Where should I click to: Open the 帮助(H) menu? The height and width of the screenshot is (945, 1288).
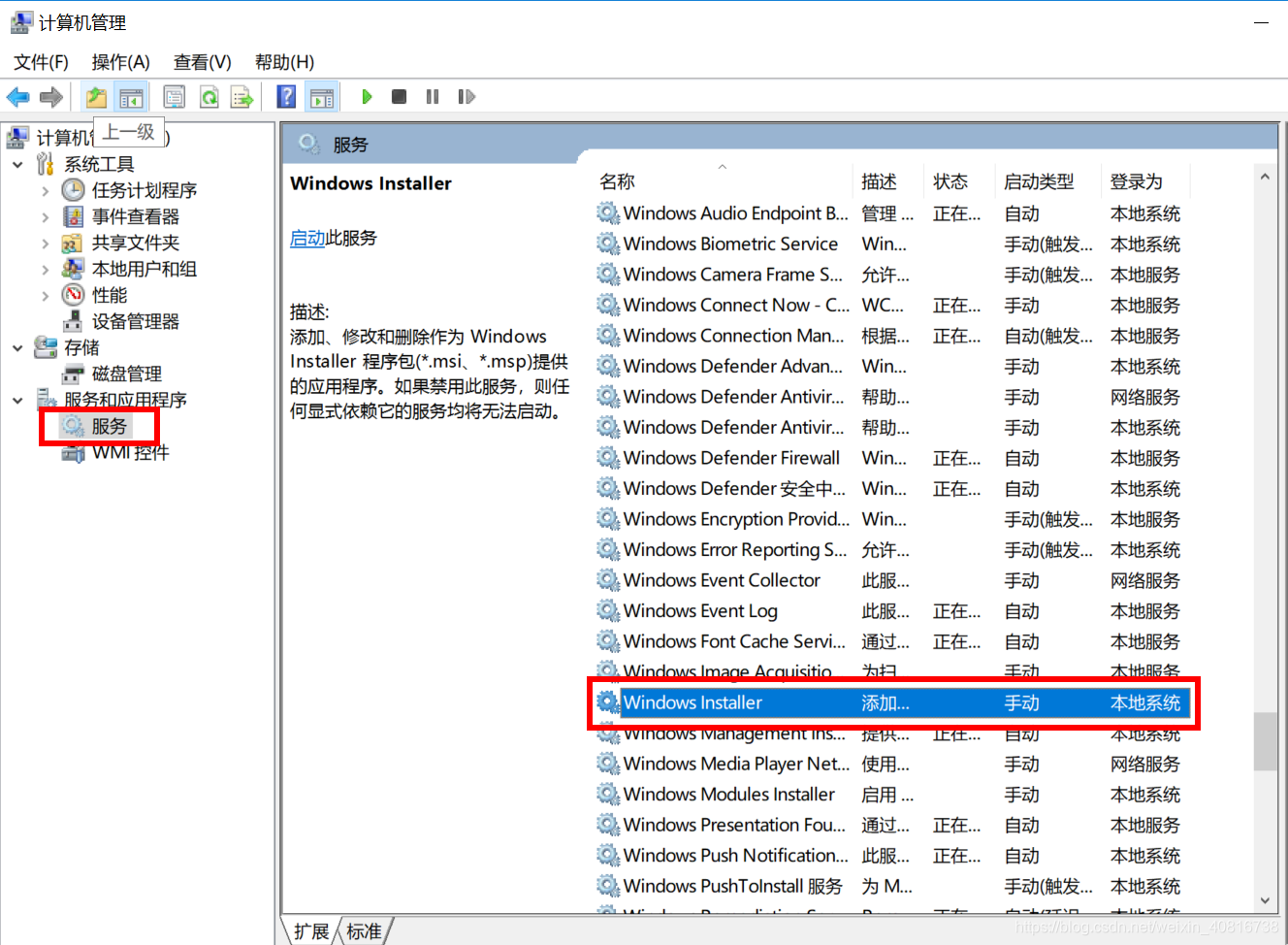(x=284, y=62)
